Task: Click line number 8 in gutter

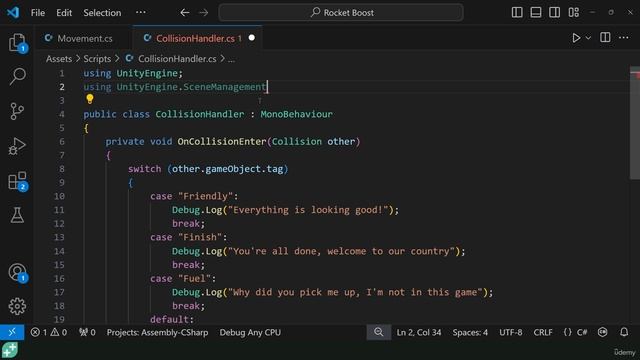Action: coord(62,169)
